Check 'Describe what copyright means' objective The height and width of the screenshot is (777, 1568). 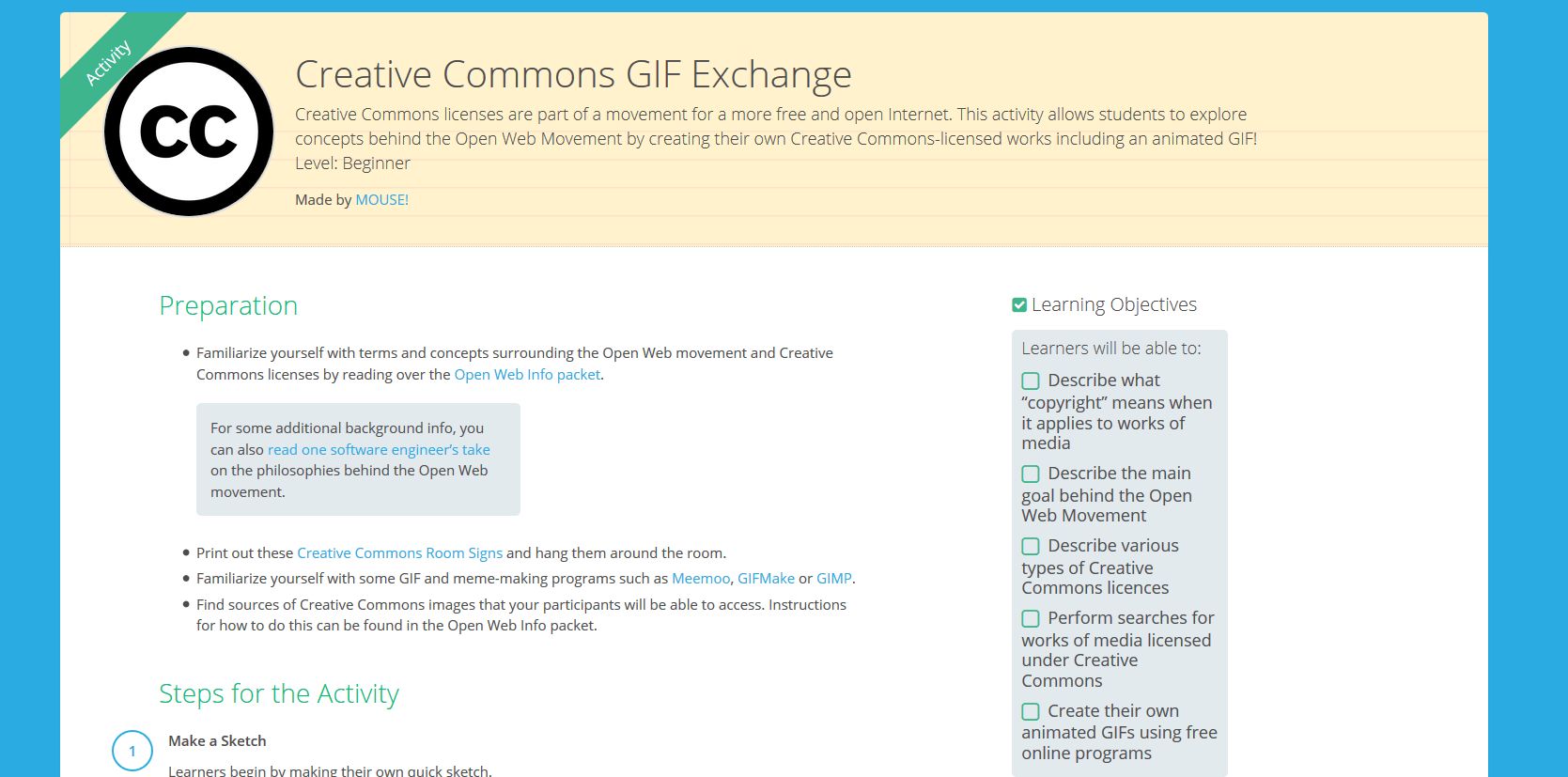[1031, 381]
